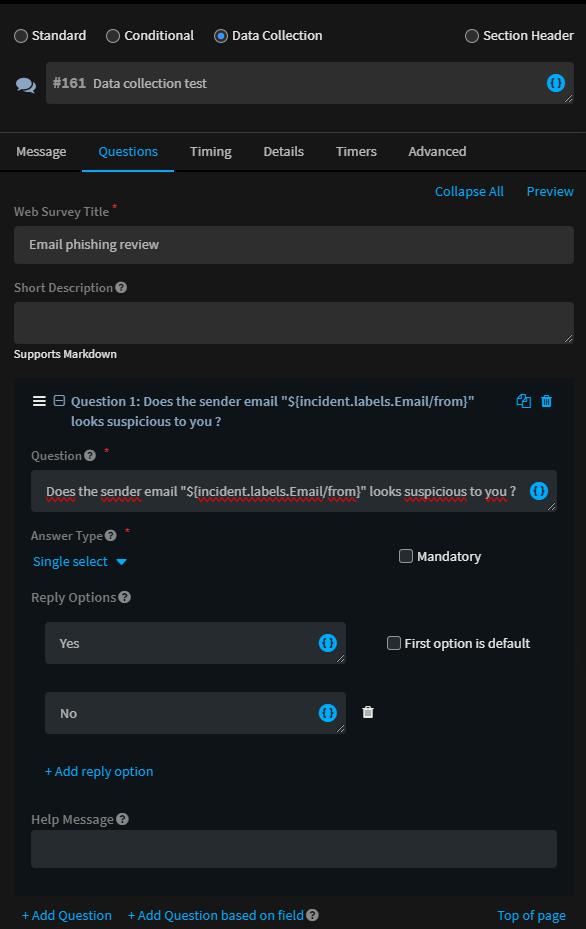Enable the Mandatory checkbox
This screenshot has width=586, height=929.
[406, 556]
